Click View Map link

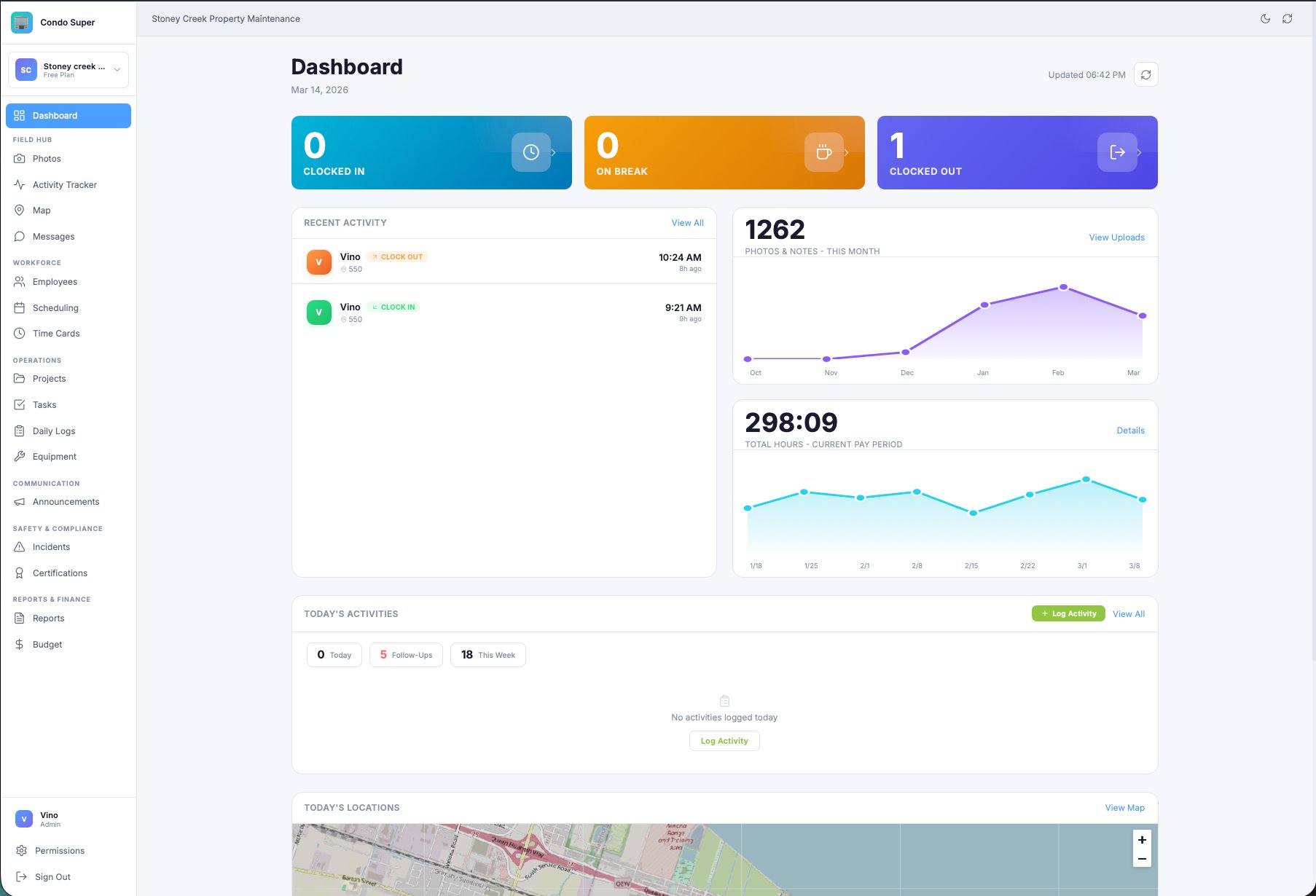(1124, 808)
